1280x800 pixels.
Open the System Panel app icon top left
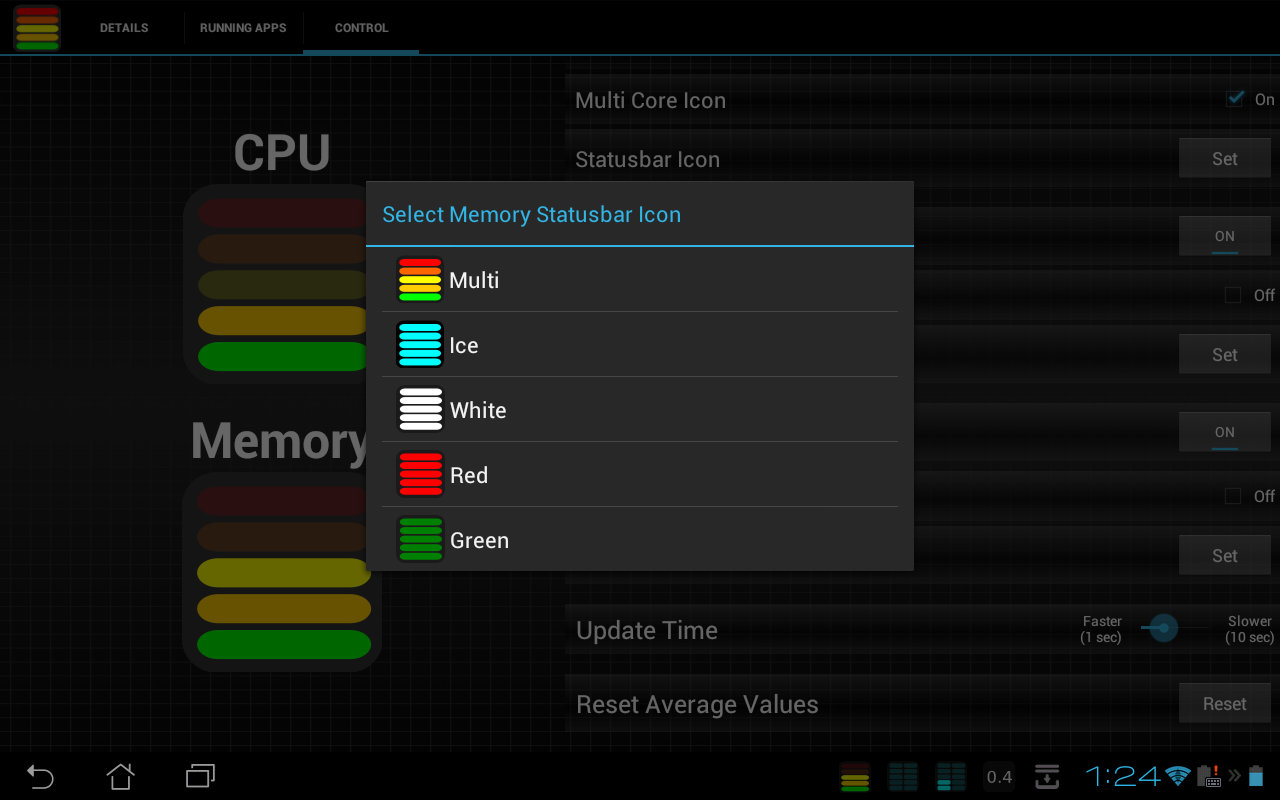coord(36,27)
